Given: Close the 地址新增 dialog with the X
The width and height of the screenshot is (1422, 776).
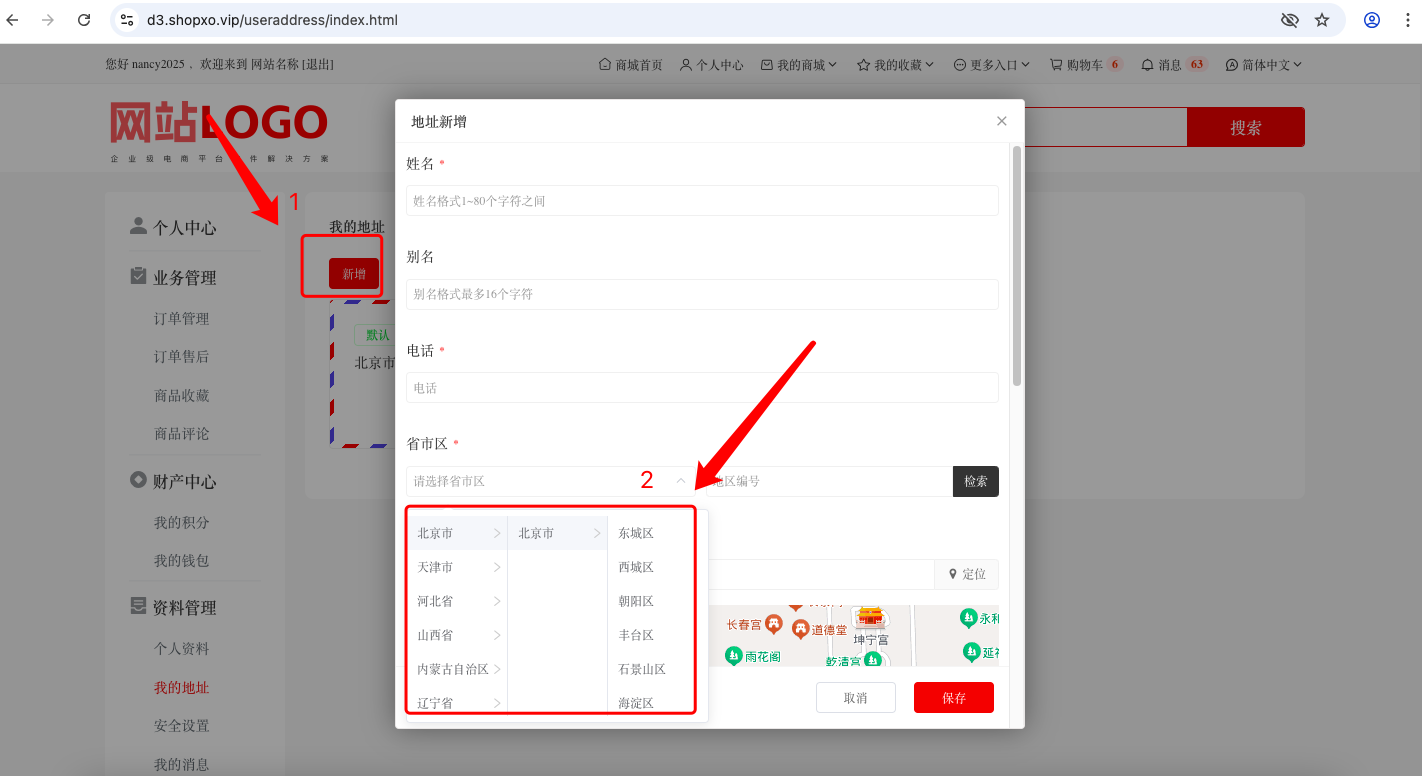Looking at the screenshot, I should point(1002,121).
